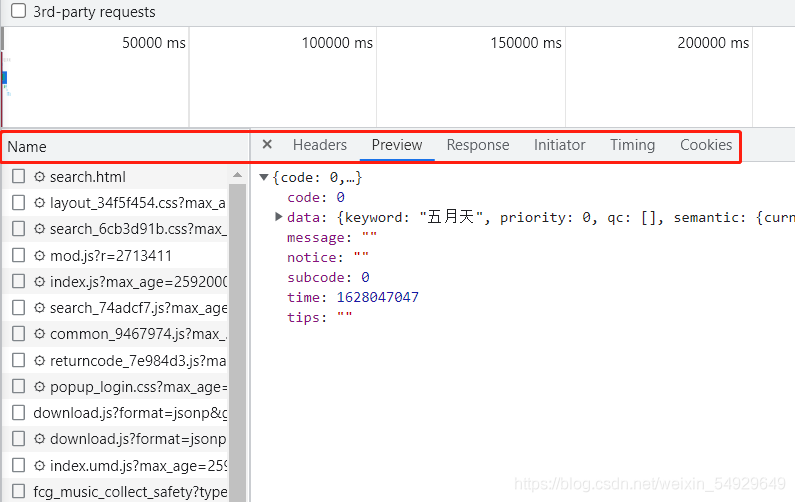Tick the checkbox for mod.js?r=2713411

(x=18, y=255)
